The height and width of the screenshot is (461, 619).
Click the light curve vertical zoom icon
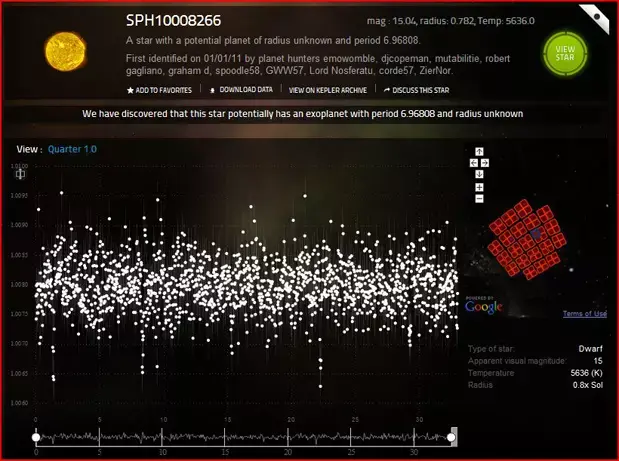coord(21,174)
